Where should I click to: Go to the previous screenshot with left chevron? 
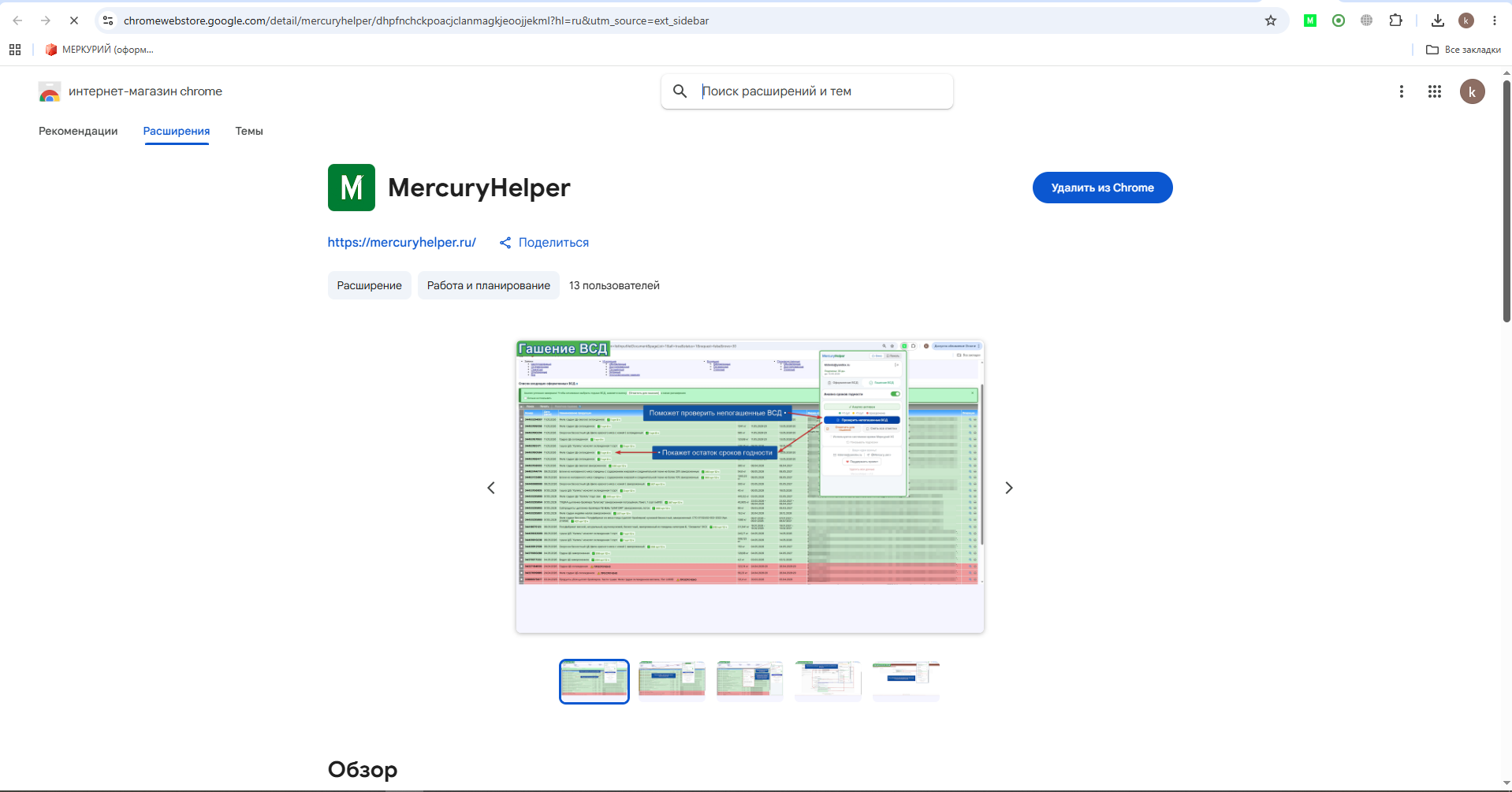(491, 488)
